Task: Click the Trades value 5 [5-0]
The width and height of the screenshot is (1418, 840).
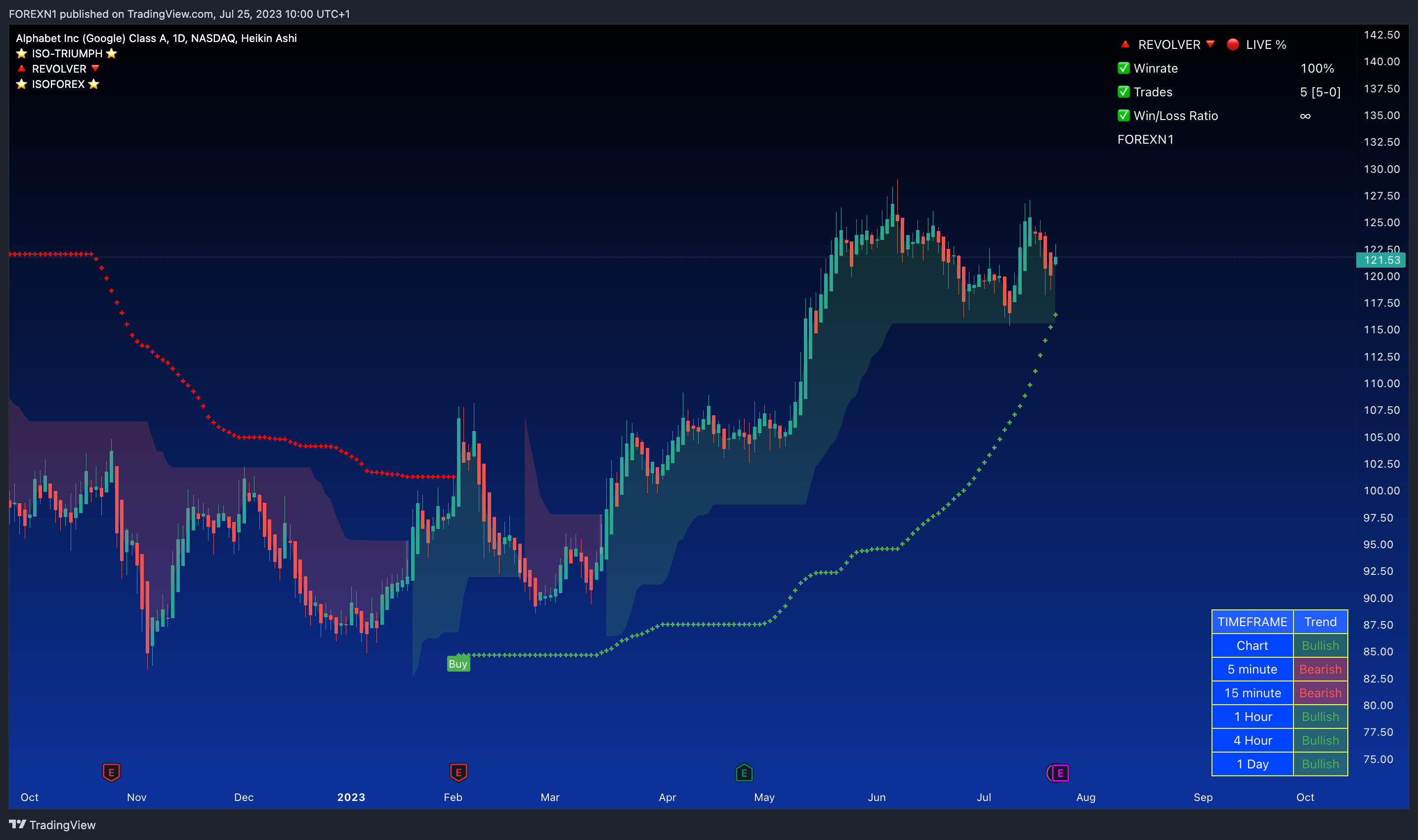Action: click(x=1320, y=92)
